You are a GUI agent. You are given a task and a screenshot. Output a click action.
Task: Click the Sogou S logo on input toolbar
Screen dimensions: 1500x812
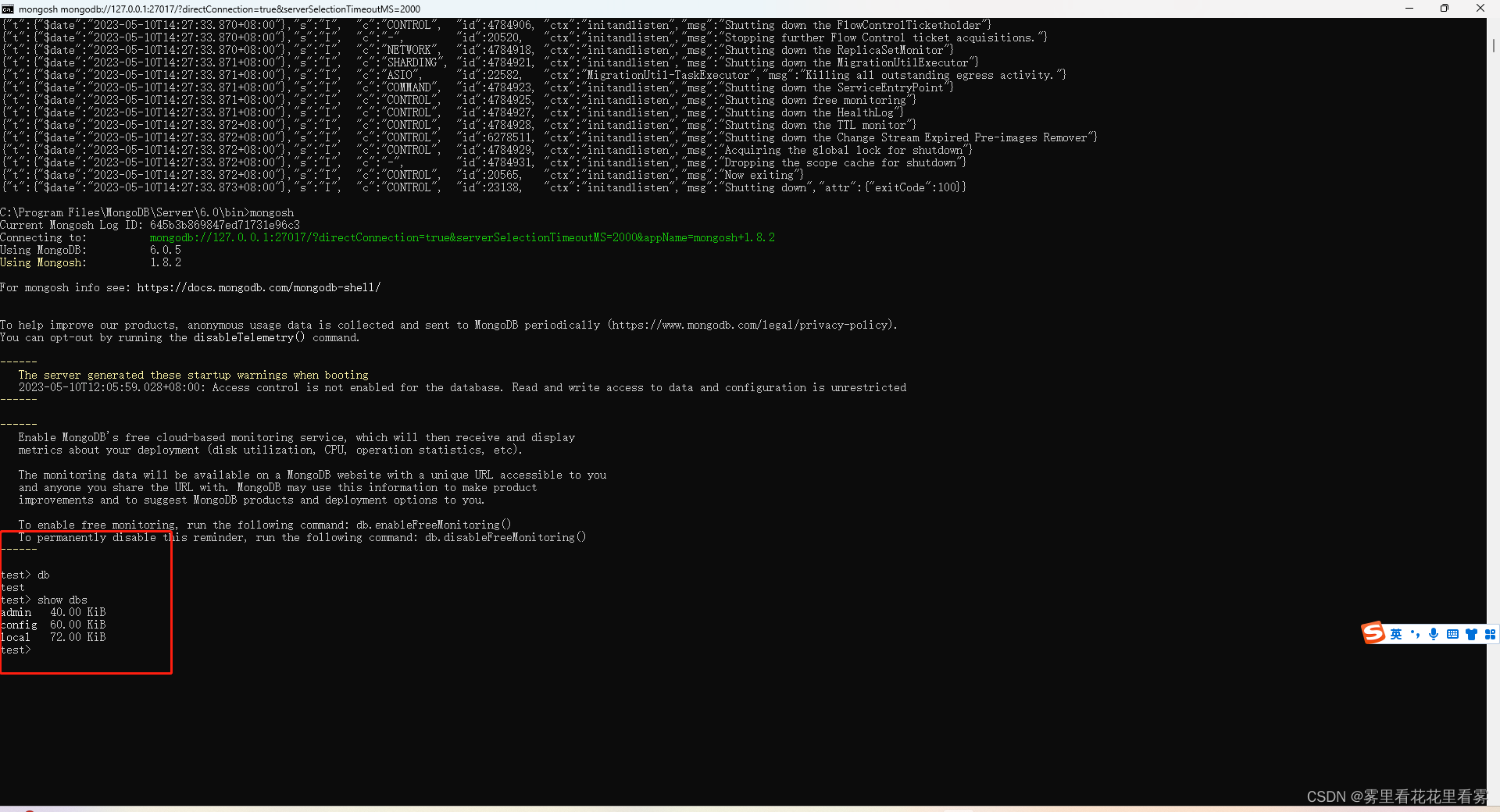coord(1373,633)
